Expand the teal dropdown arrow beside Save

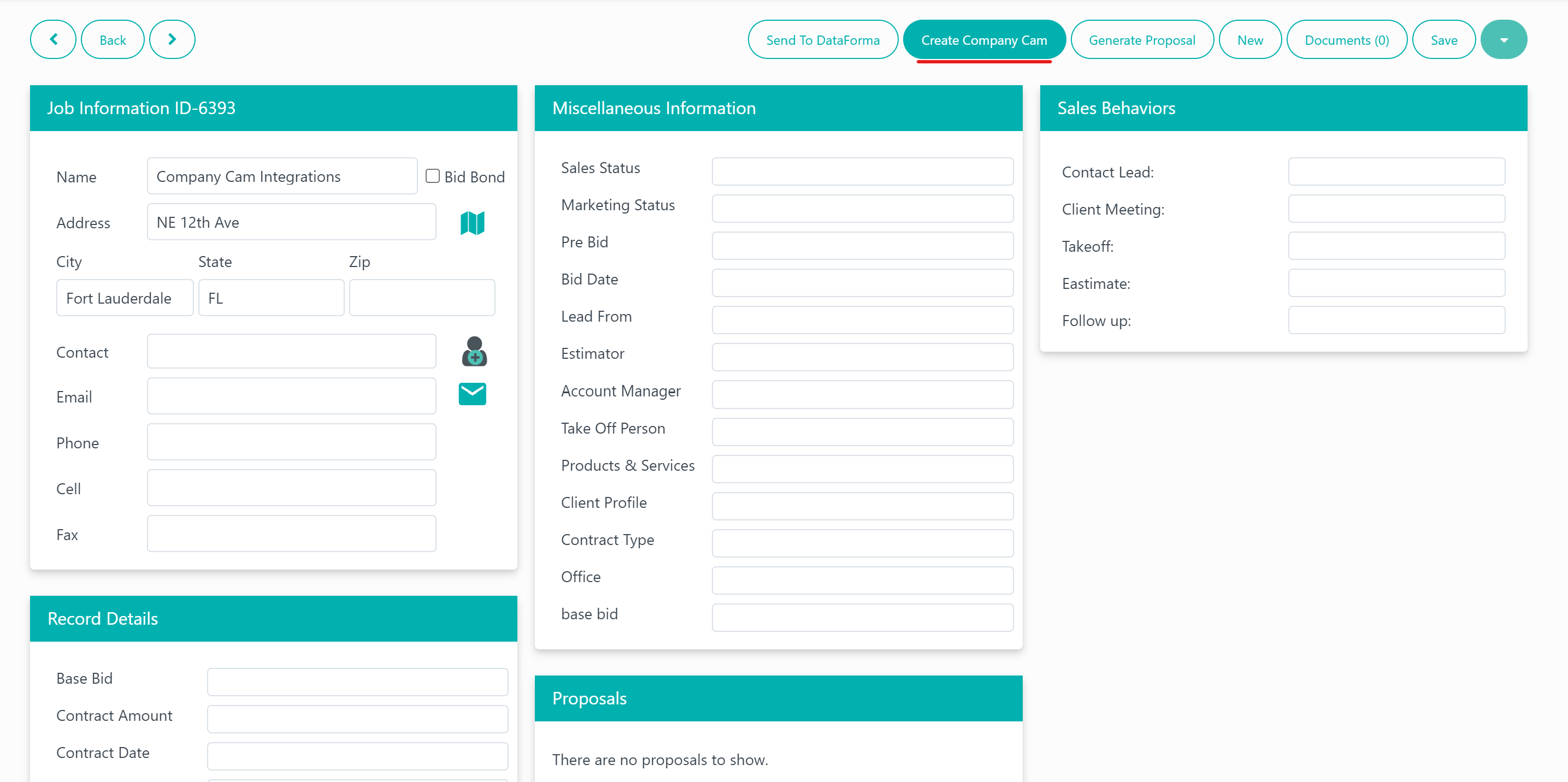pos(1504,39)
